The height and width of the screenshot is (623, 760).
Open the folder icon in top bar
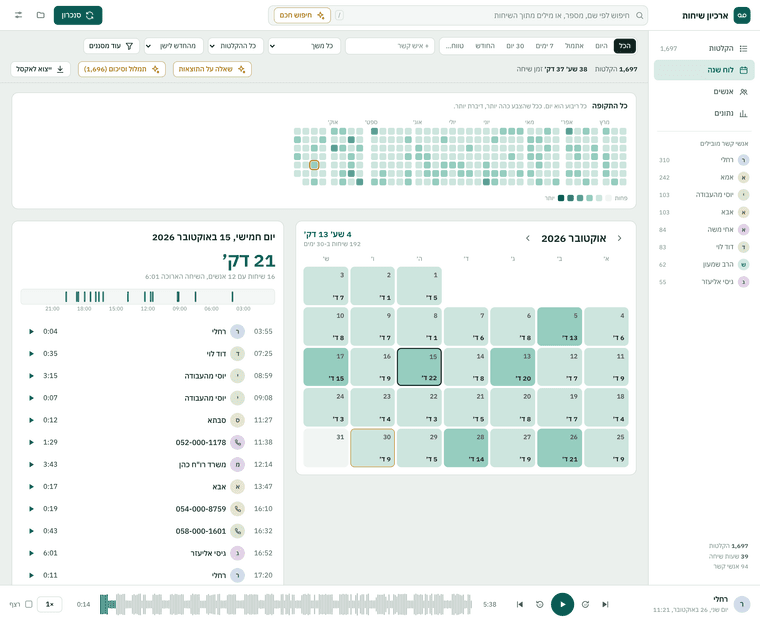(x=41, y=15)
